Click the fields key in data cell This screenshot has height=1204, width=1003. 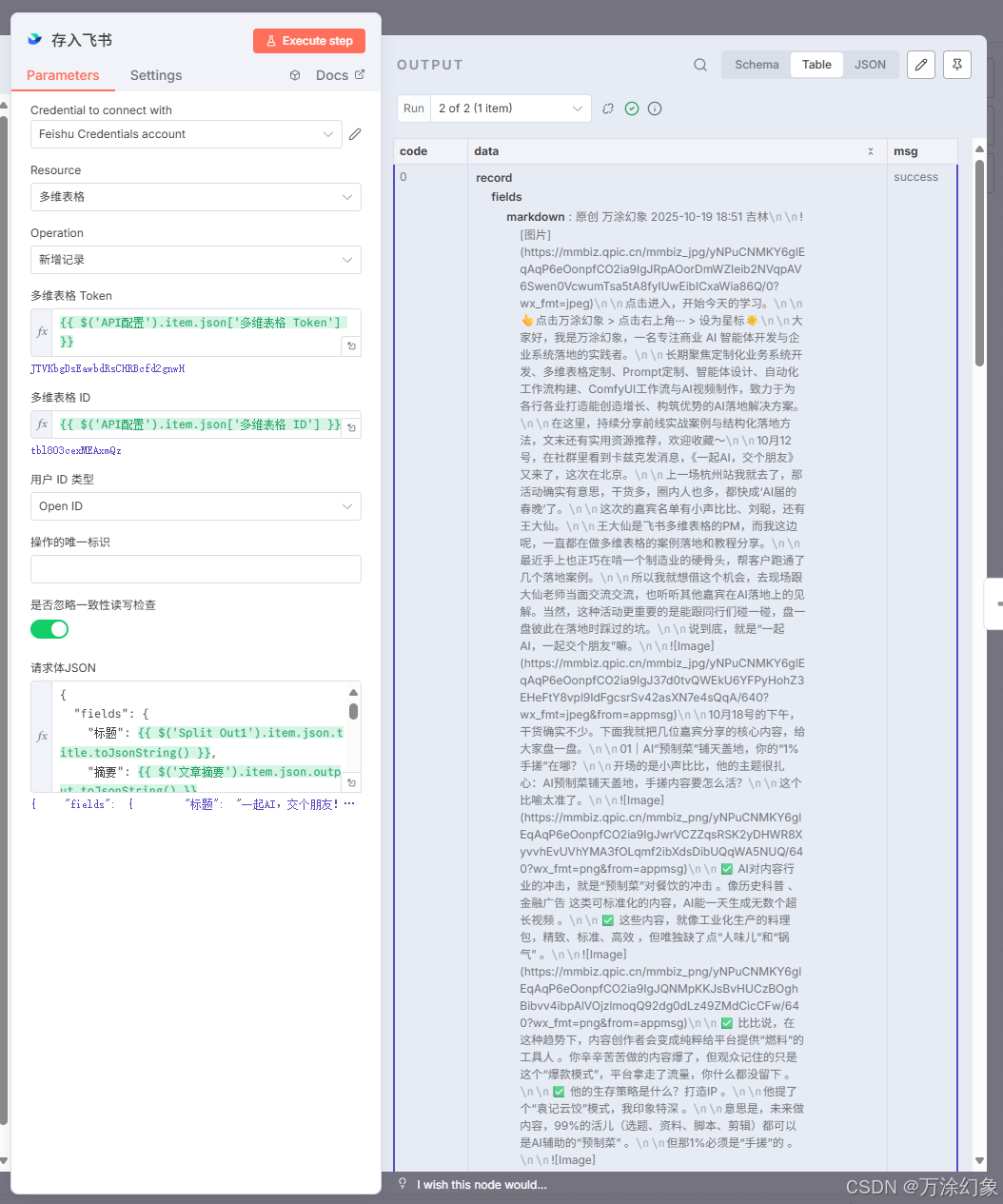506,197
